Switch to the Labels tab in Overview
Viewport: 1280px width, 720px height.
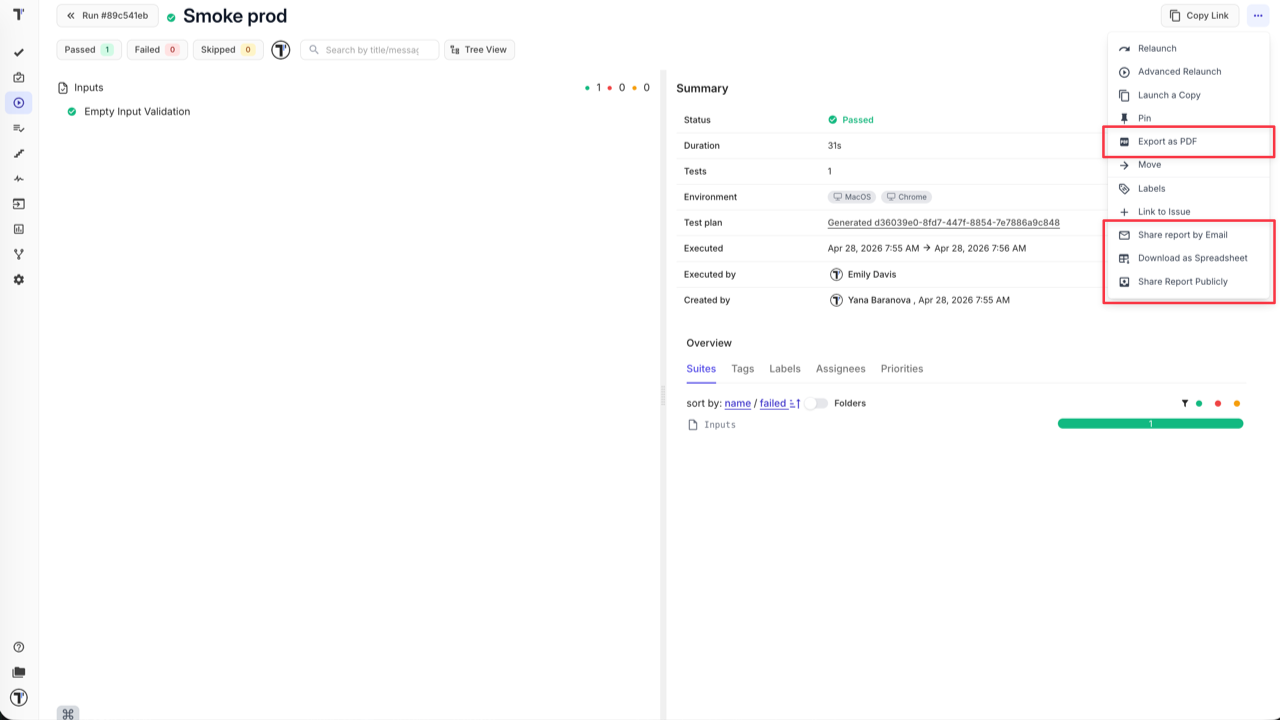point(785,369)
